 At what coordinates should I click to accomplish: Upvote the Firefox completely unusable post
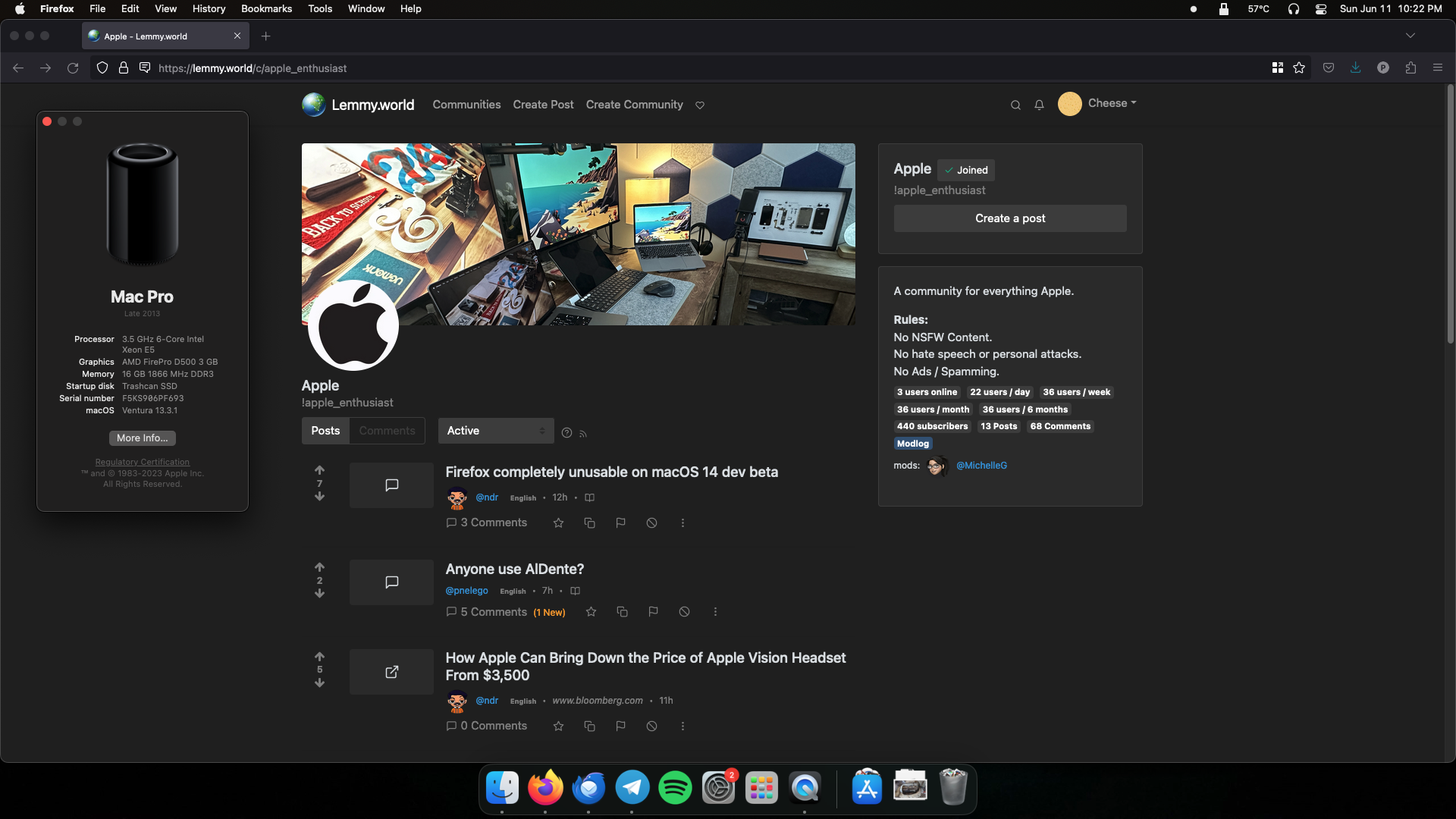[x=319, y=470]
